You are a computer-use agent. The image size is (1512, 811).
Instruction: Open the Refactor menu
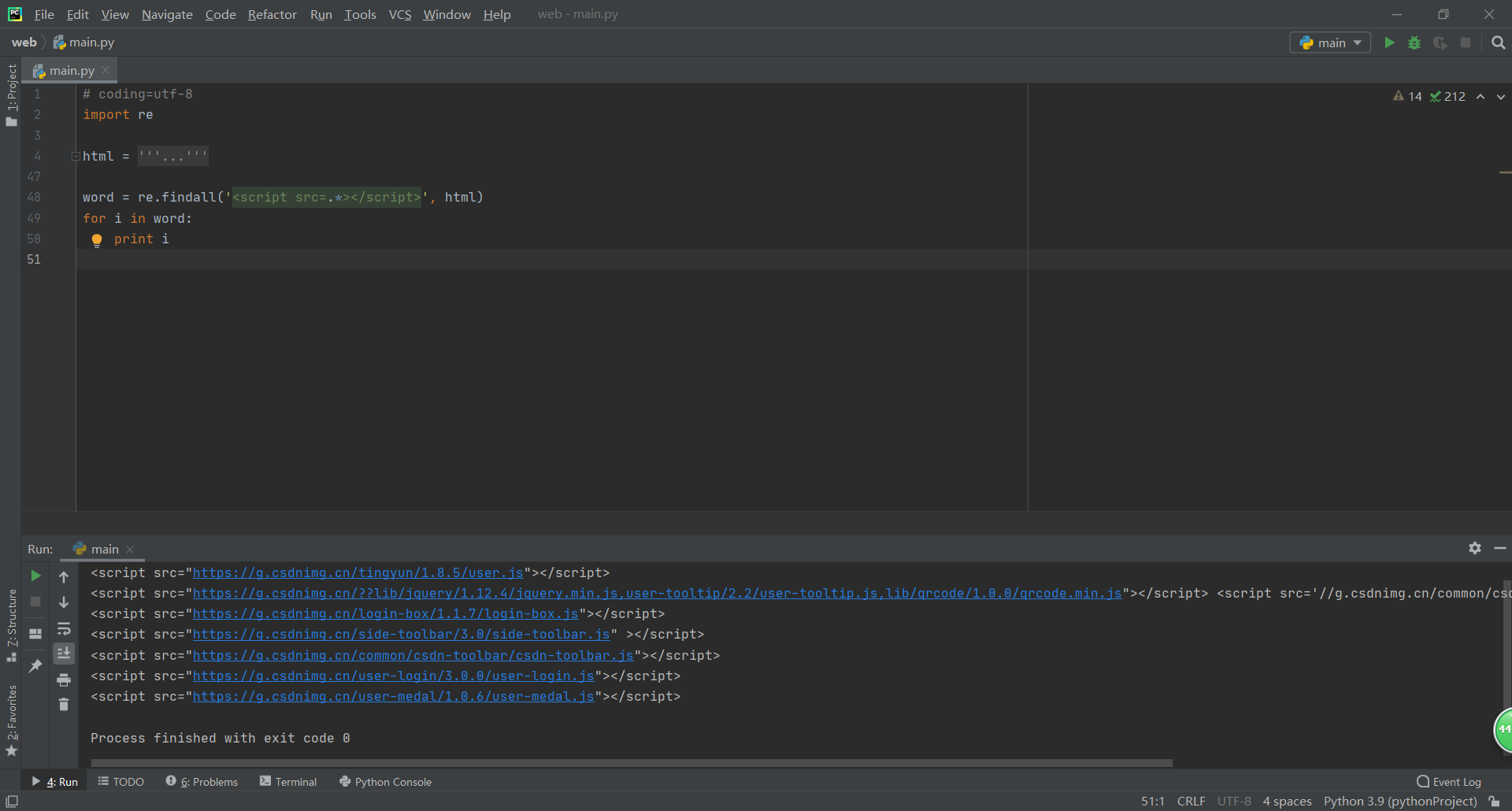click(272, 14)
